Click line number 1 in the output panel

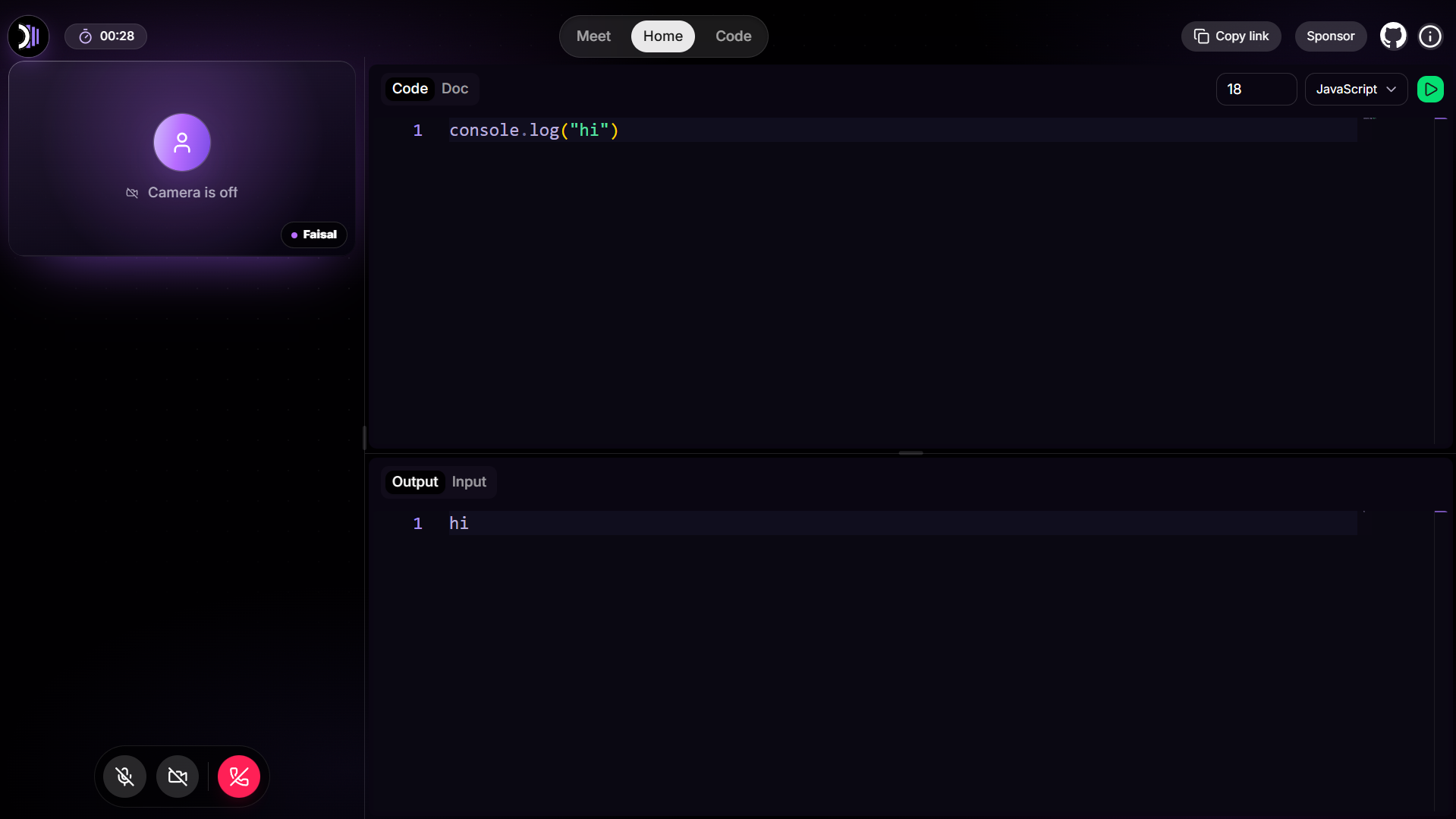click(418, 524)
